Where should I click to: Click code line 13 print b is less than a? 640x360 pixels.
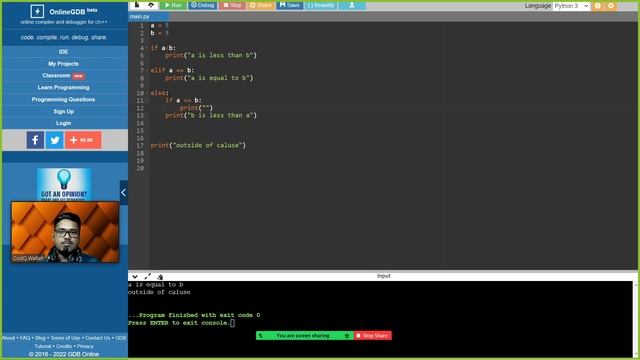click(x=211, y=116)
